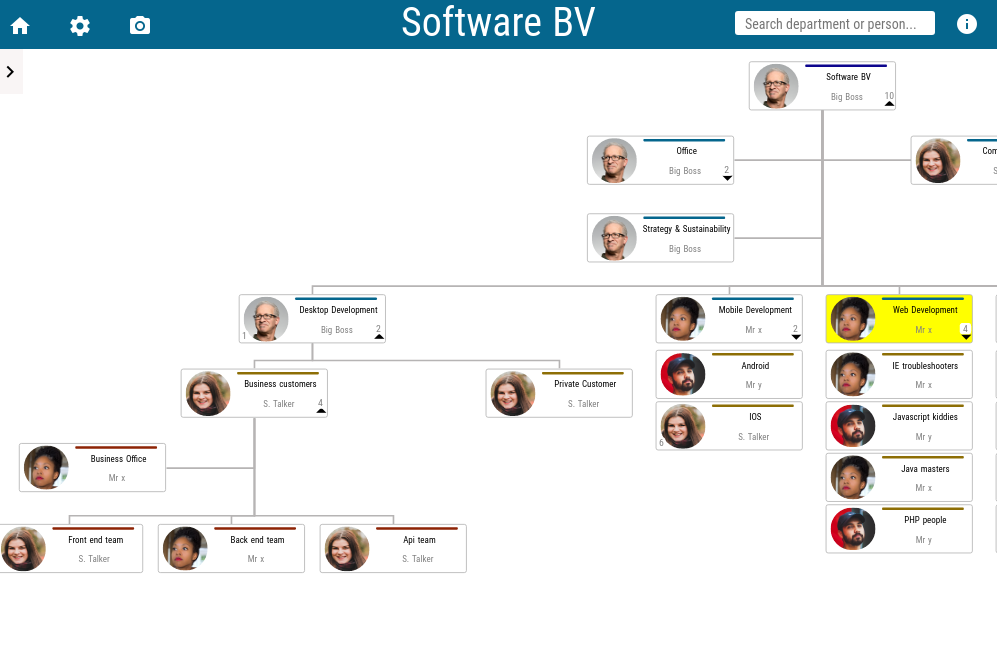
Task: Go to the home icon
Action: point(20,25)
